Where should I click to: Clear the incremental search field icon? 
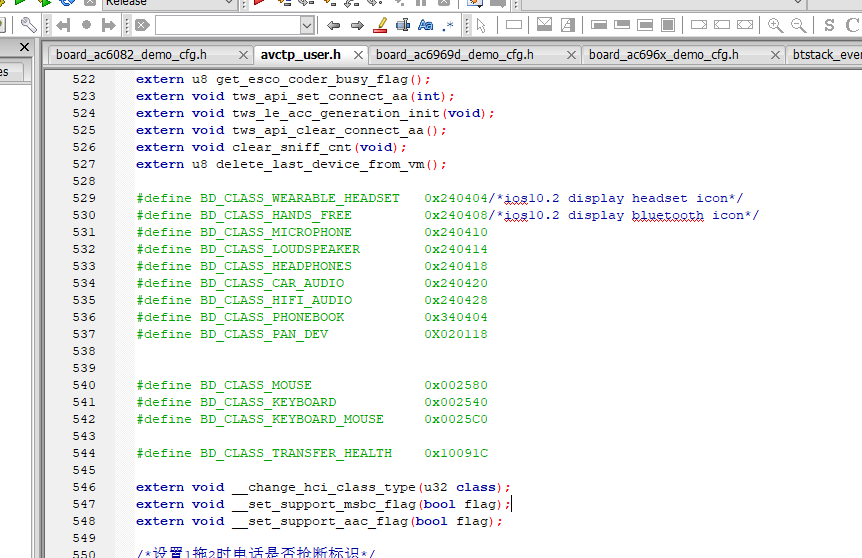[142, 25]
